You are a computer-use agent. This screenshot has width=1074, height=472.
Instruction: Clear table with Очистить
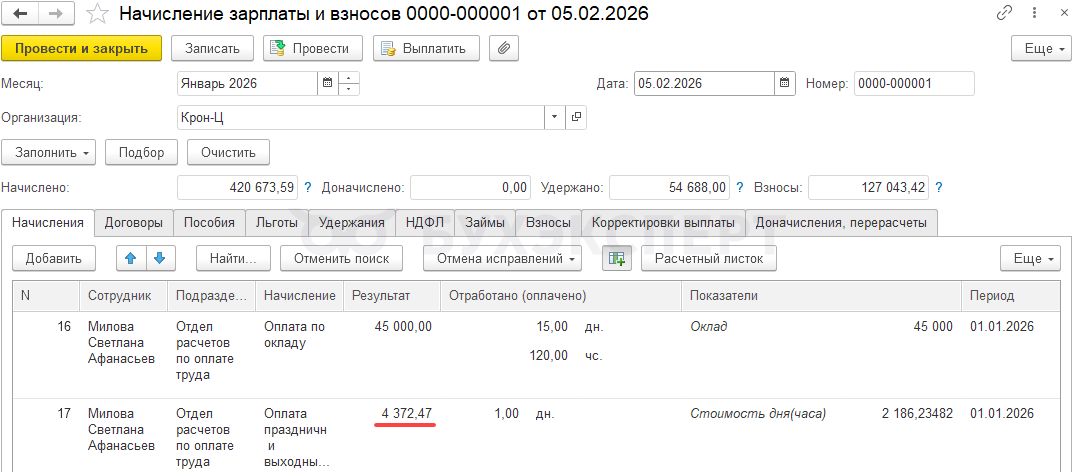[228, 153]
